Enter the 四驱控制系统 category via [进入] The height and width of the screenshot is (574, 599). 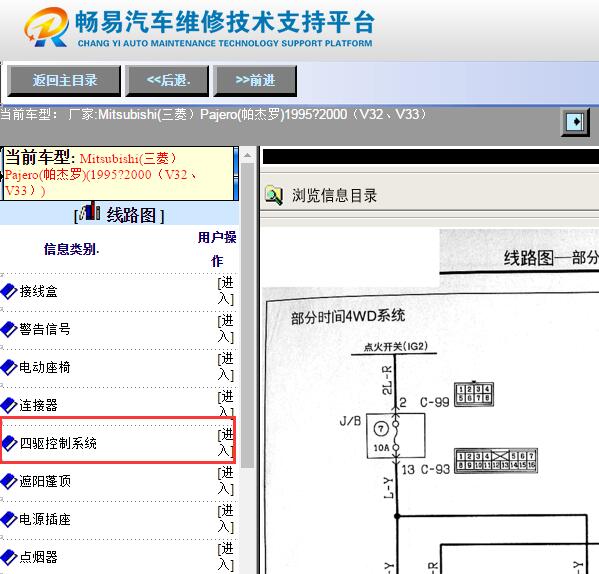[226, 443]
